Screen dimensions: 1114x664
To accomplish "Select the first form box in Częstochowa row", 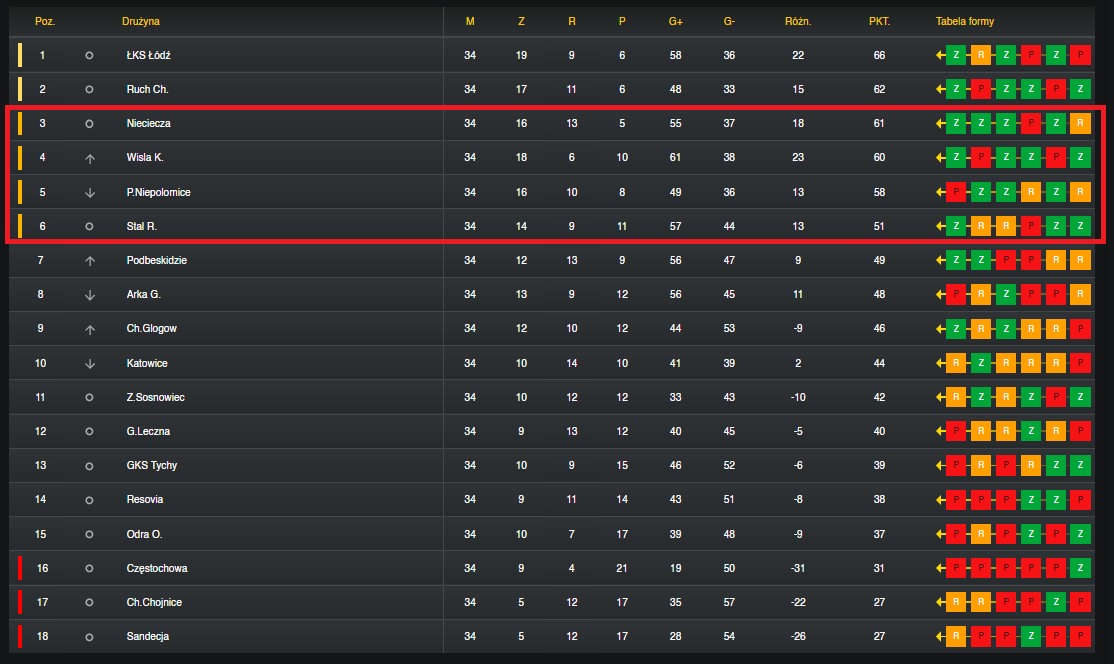I will pos(956,568).
